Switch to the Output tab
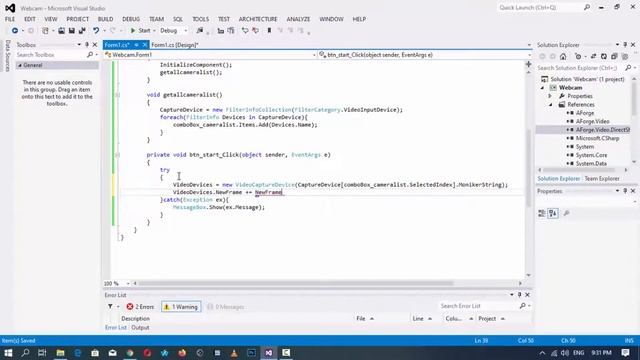Screen dimensions: 640x360 coord(140,327)
